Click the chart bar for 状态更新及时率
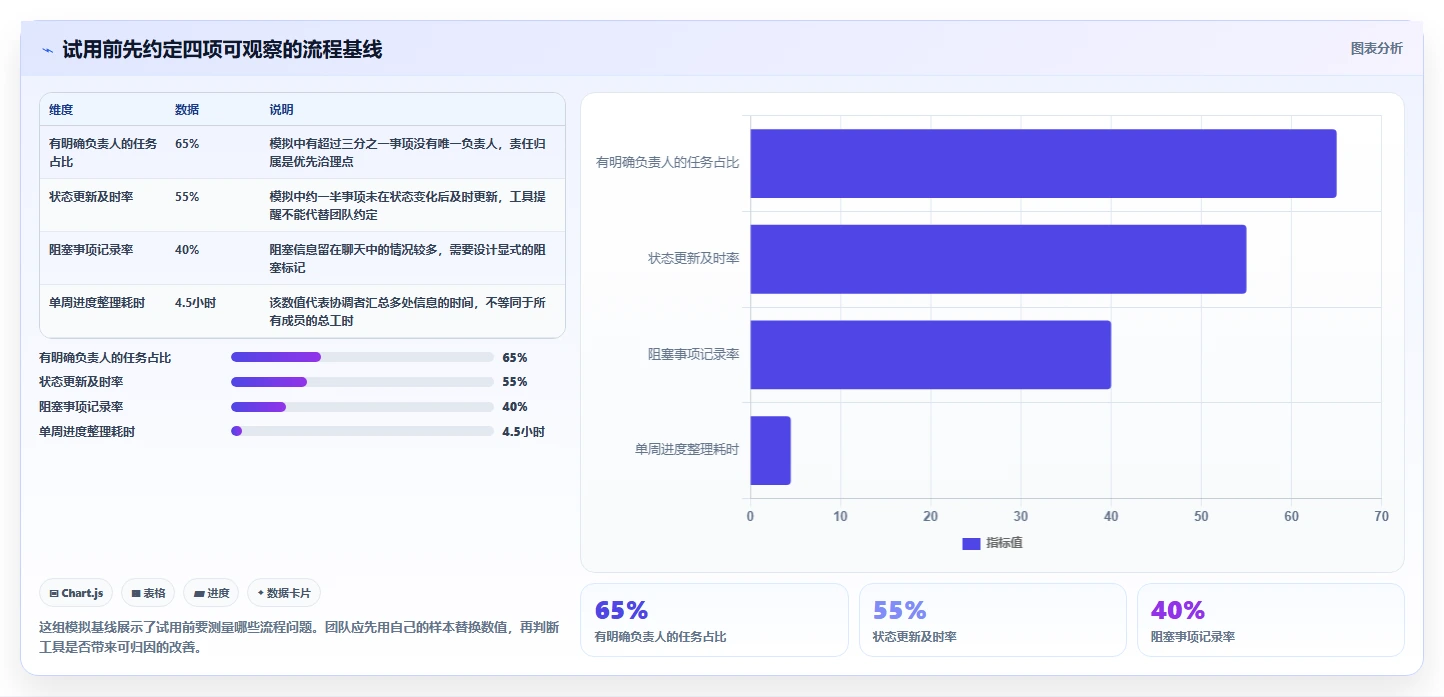This screenshot has width=1444, height=697. pyautogui.click(x=998, y=259)
